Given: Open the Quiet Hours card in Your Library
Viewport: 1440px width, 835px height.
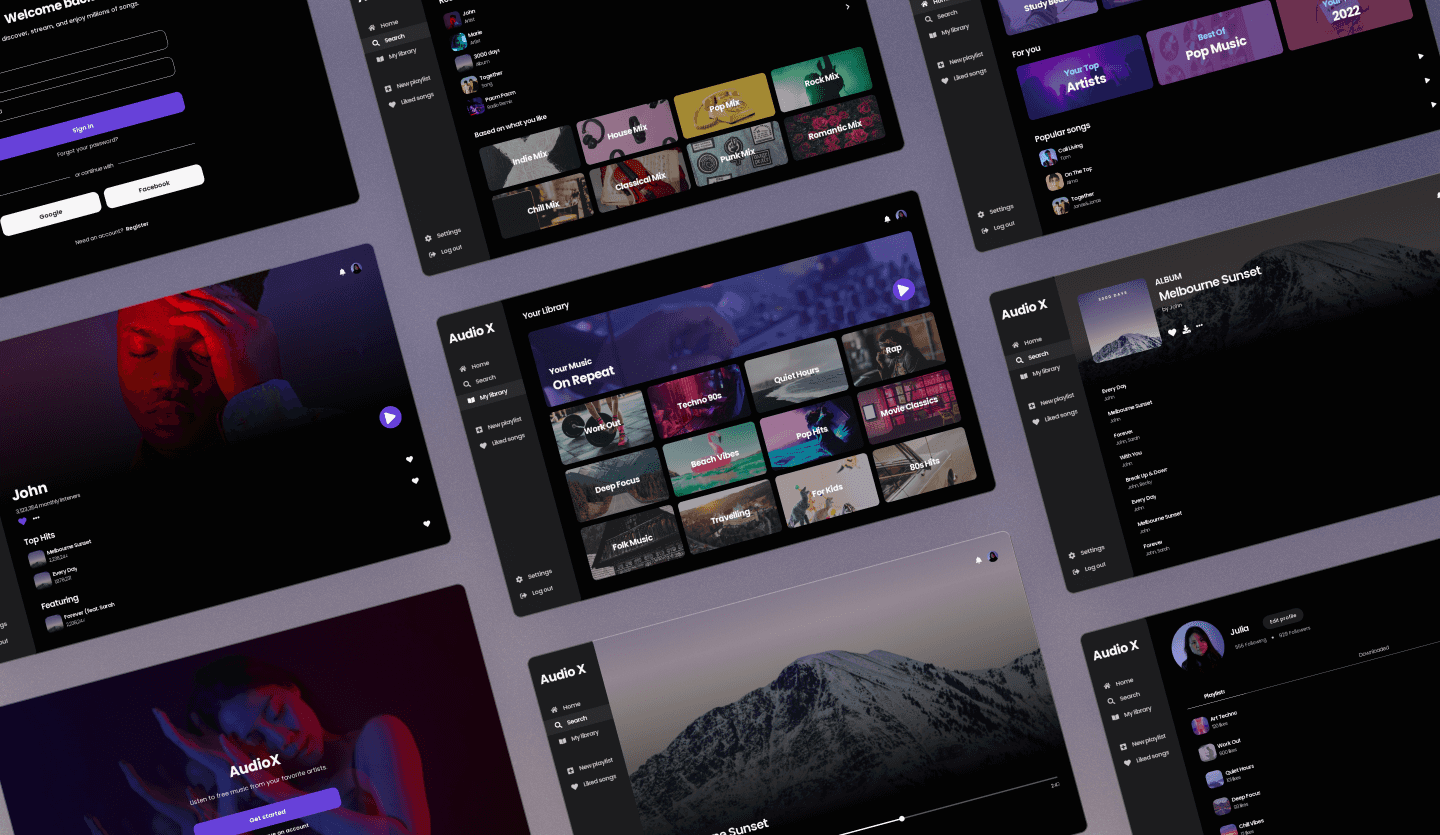Looking at the screenshot, I should click(796, 374).
